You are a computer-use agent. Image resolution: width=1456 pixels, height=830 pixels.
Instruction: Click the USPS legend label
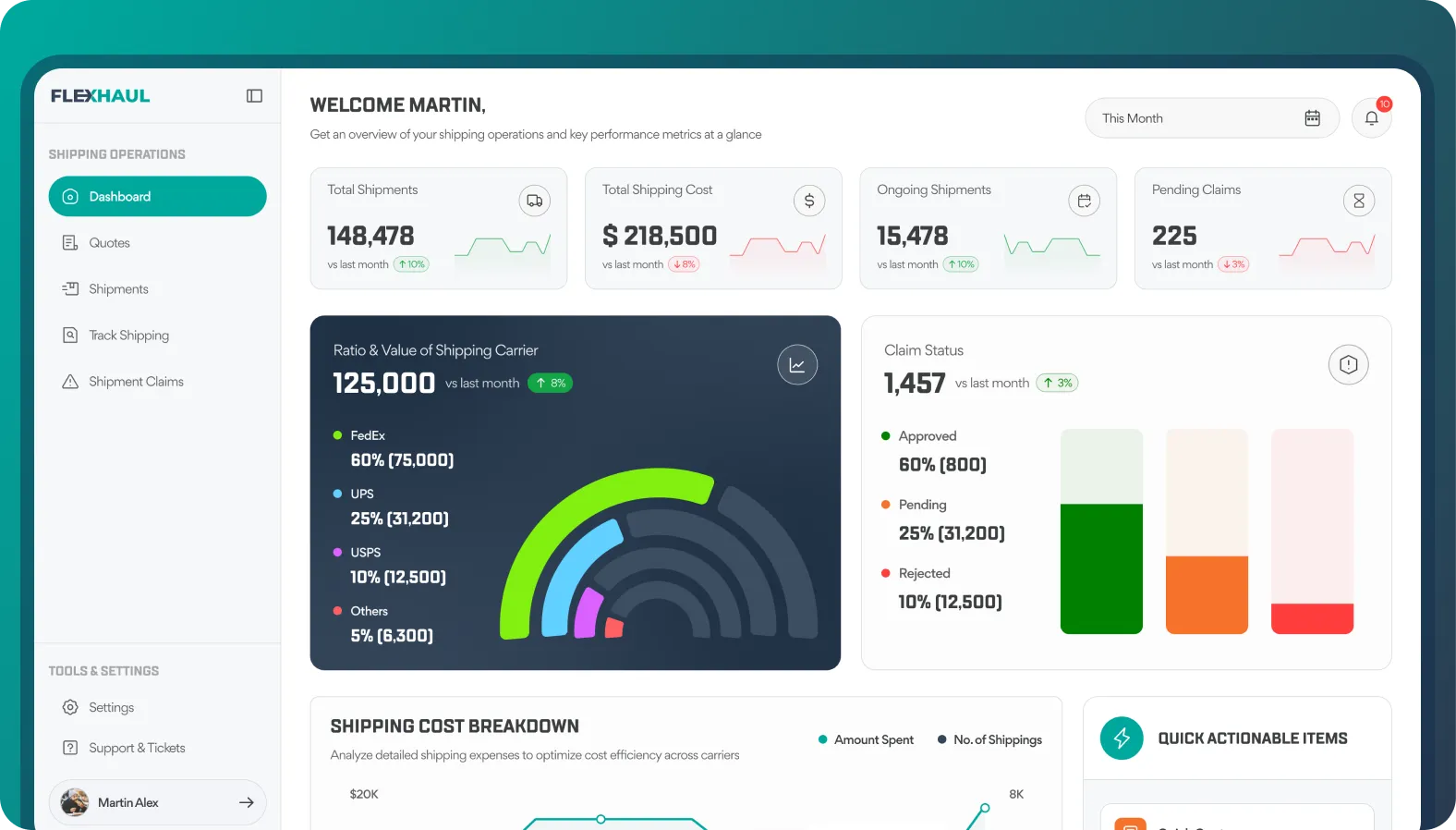pos(366,553)
